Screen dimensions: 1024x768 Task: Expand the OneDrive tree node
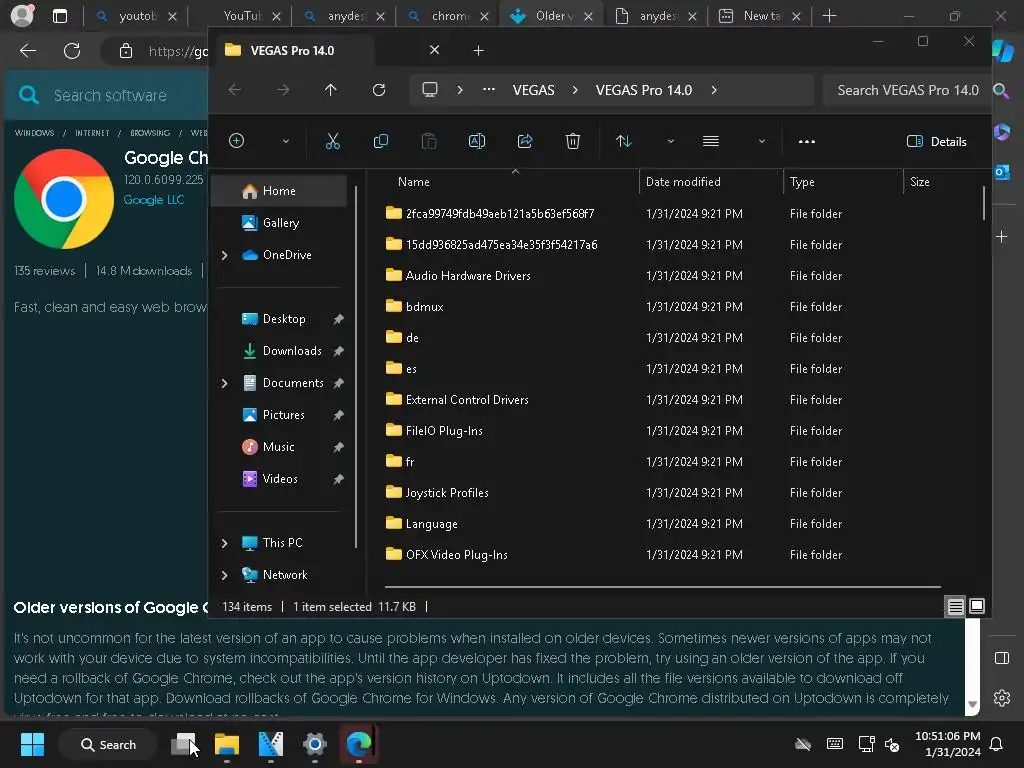point(224,255)
